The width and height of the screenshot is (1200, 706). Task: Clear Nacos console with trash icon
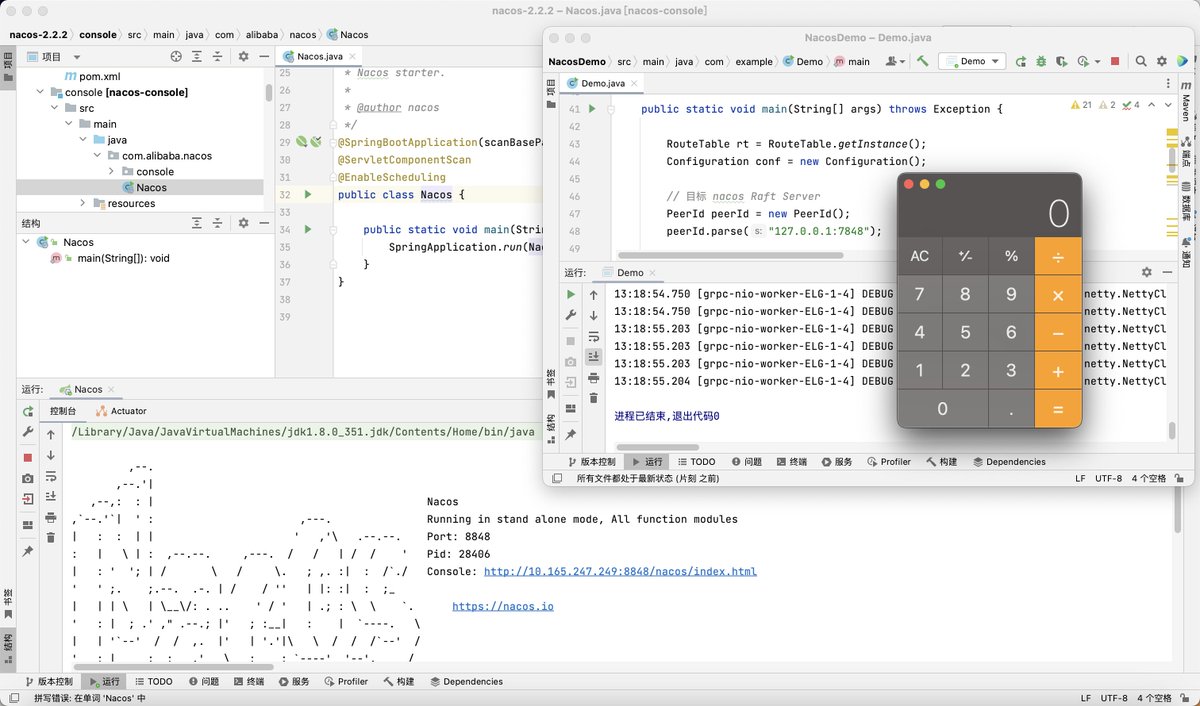(x=51, y=539)
